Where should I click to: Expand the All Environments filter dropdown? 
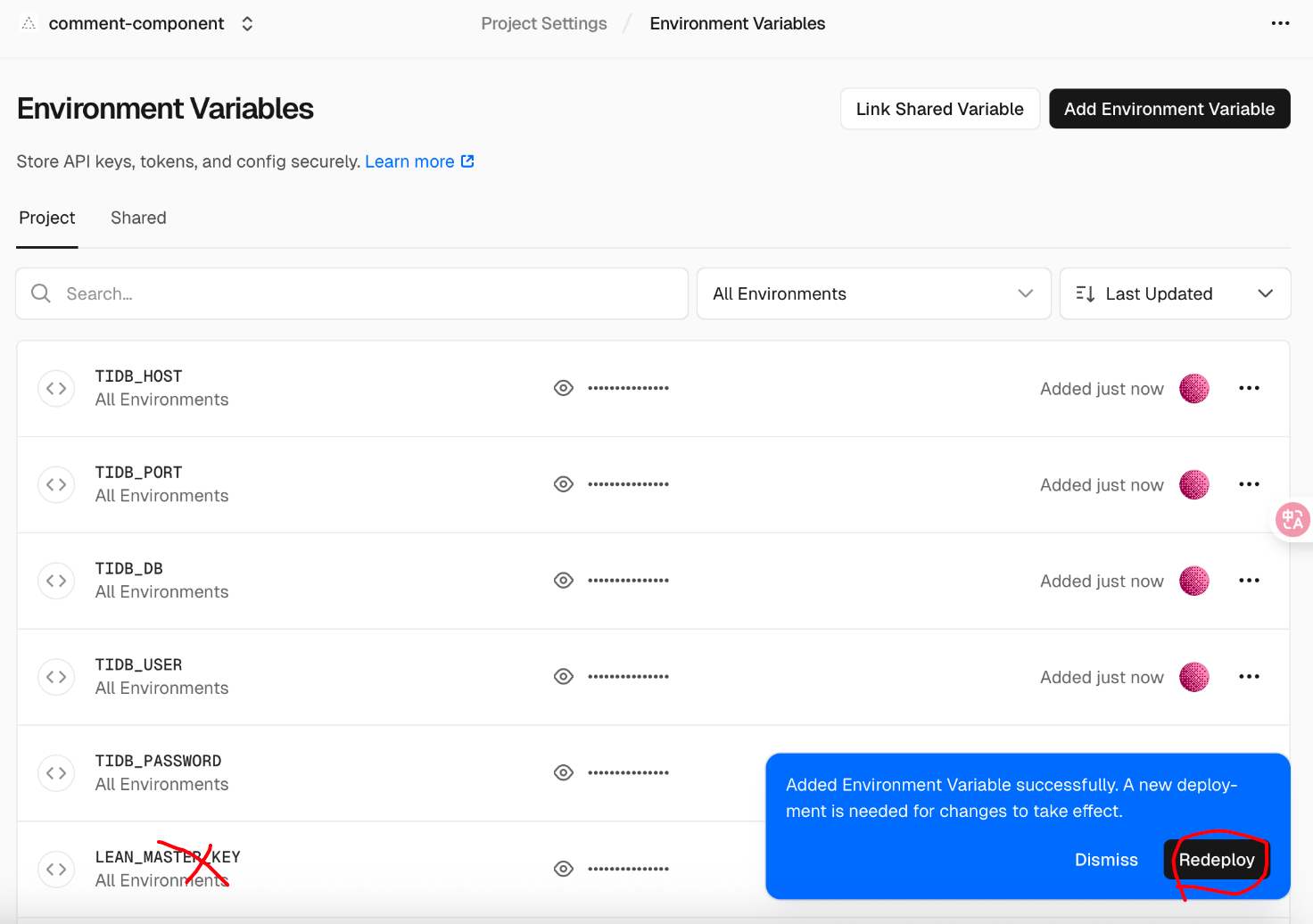tap(872, 293)
